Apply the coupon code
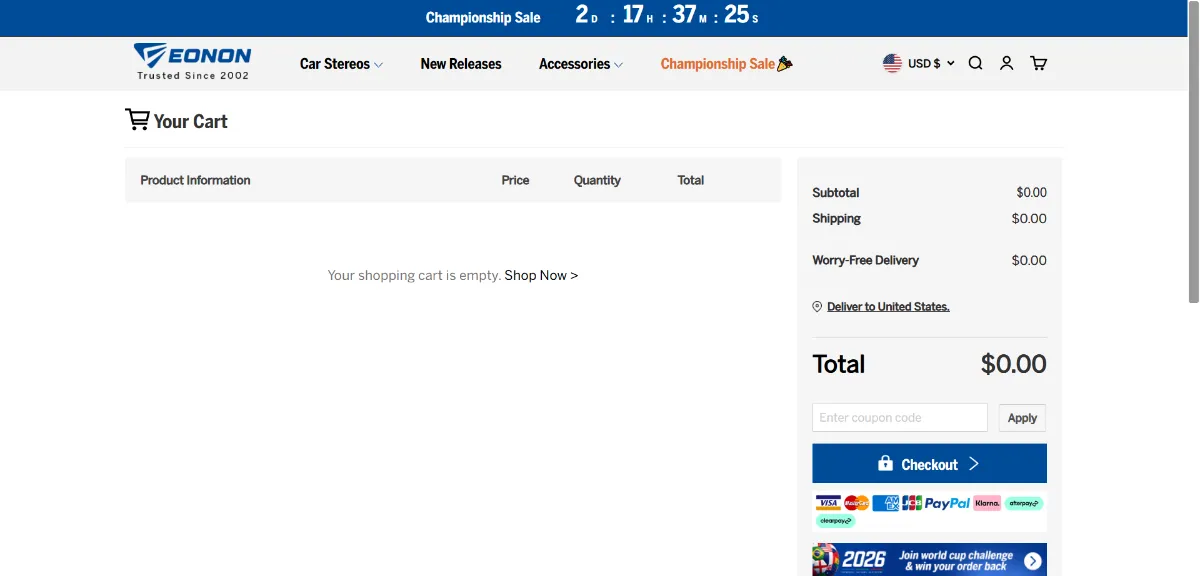This screenshot has width=1200, height=576. (1022, 418)
